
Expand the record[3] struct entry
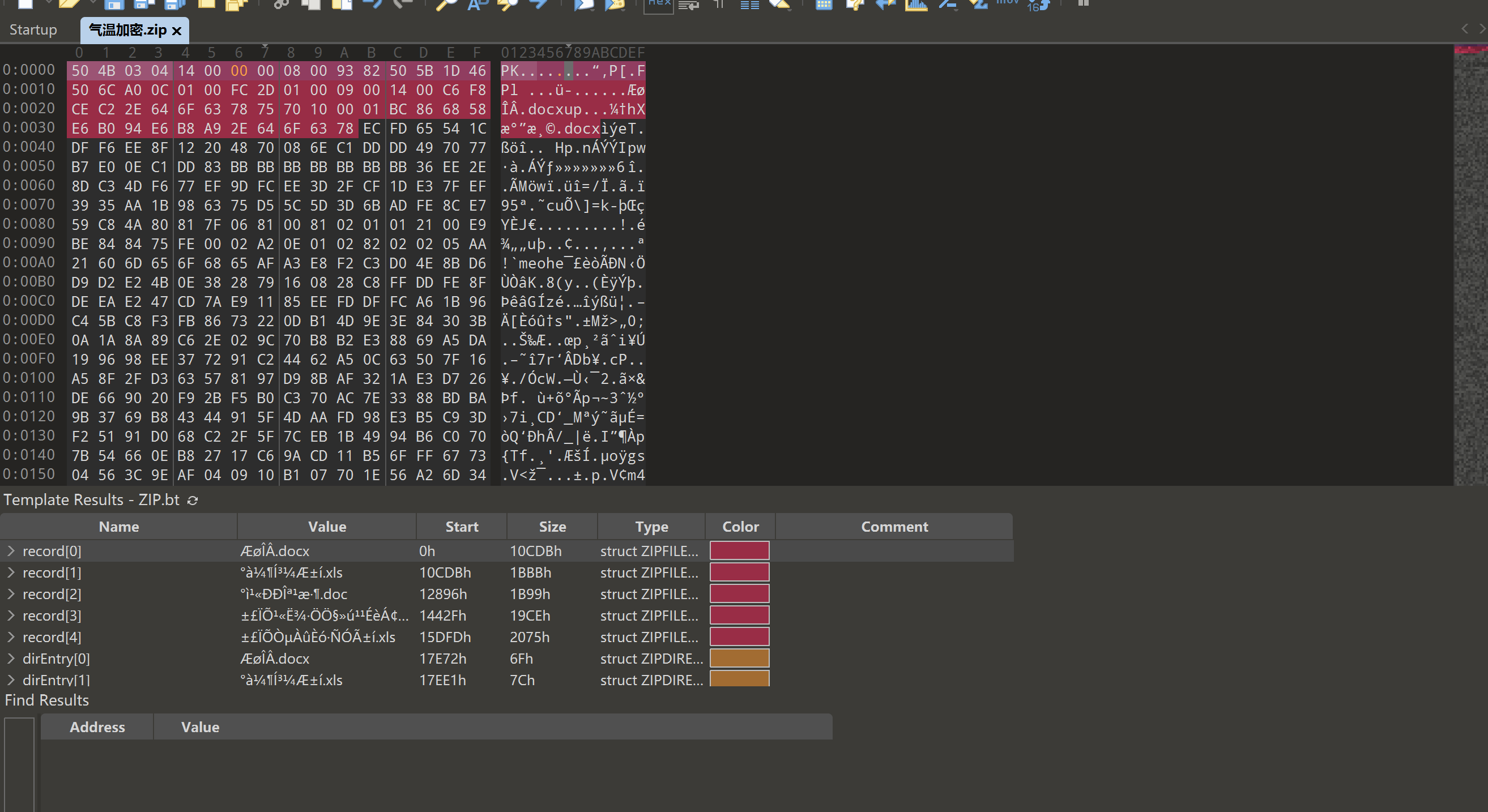(11, 616)
